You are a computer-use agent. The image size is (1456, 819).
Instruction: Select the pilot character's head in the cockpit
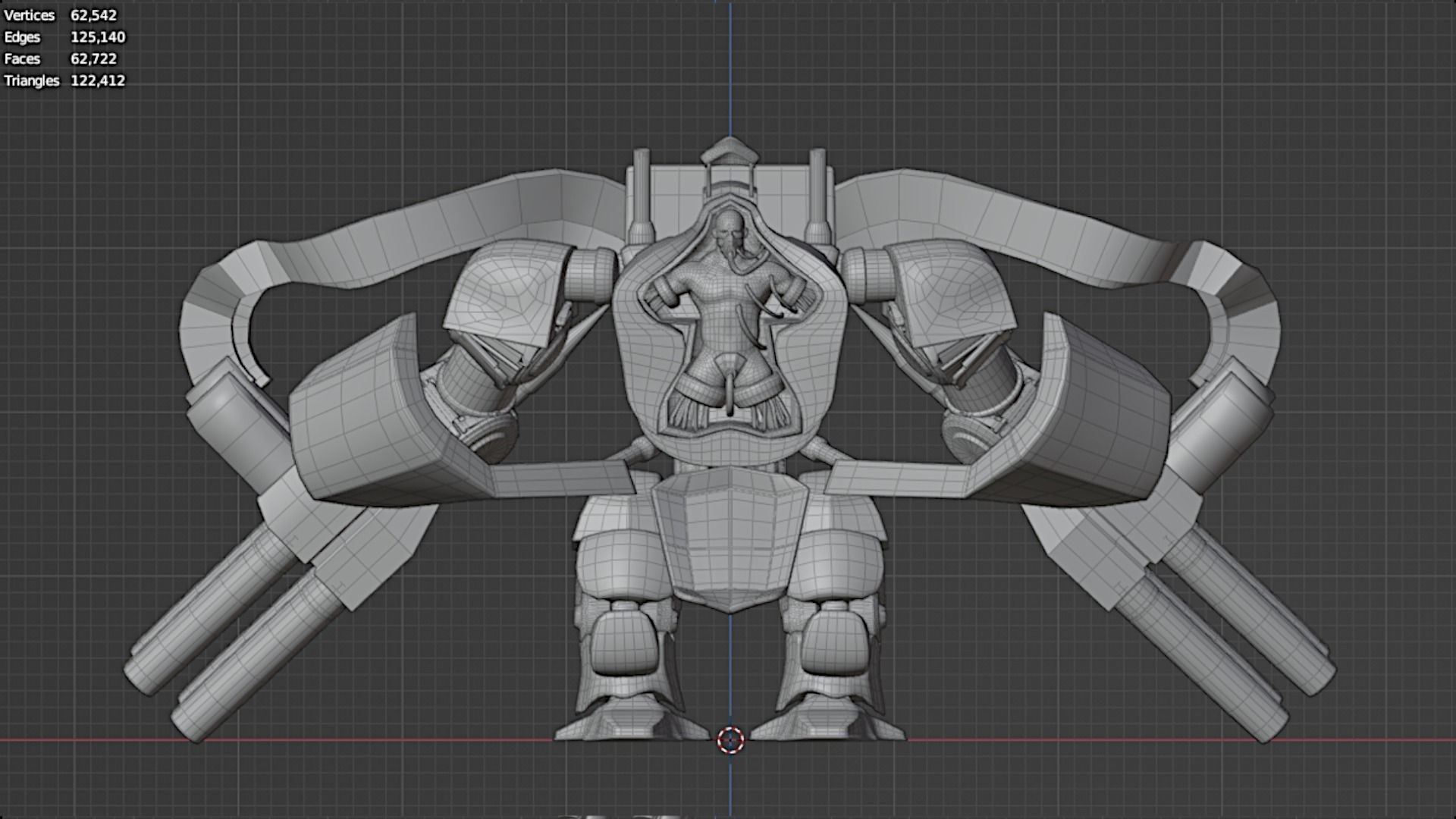[727, 230]
